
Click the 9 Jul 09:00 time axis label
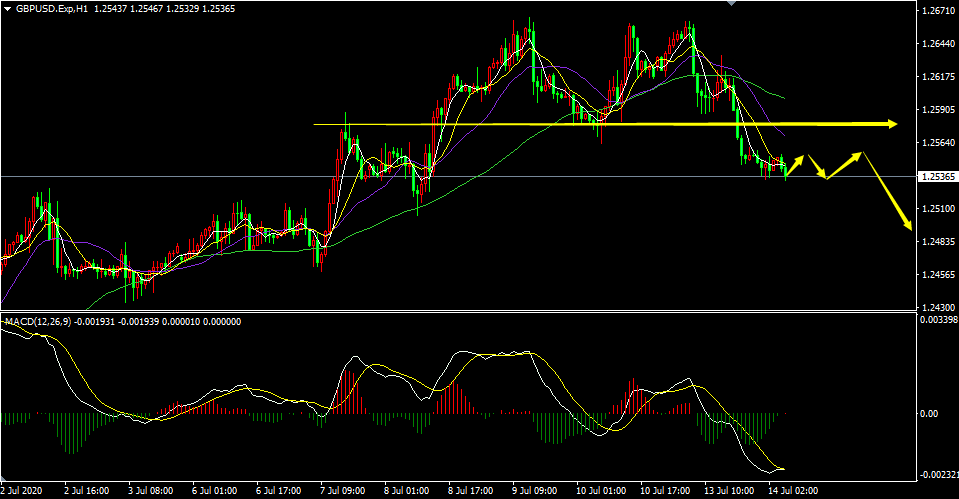pyautogui.click(x=535, y=490)
